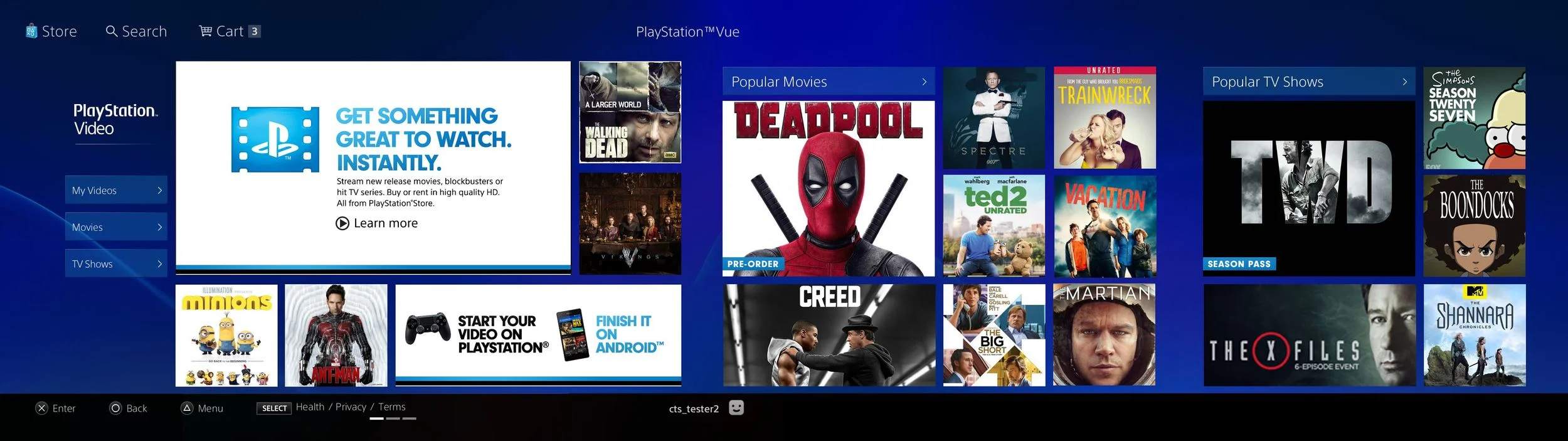1568x441 pixels.
Task: Click Menu label in footer
Action: point(210,408)
